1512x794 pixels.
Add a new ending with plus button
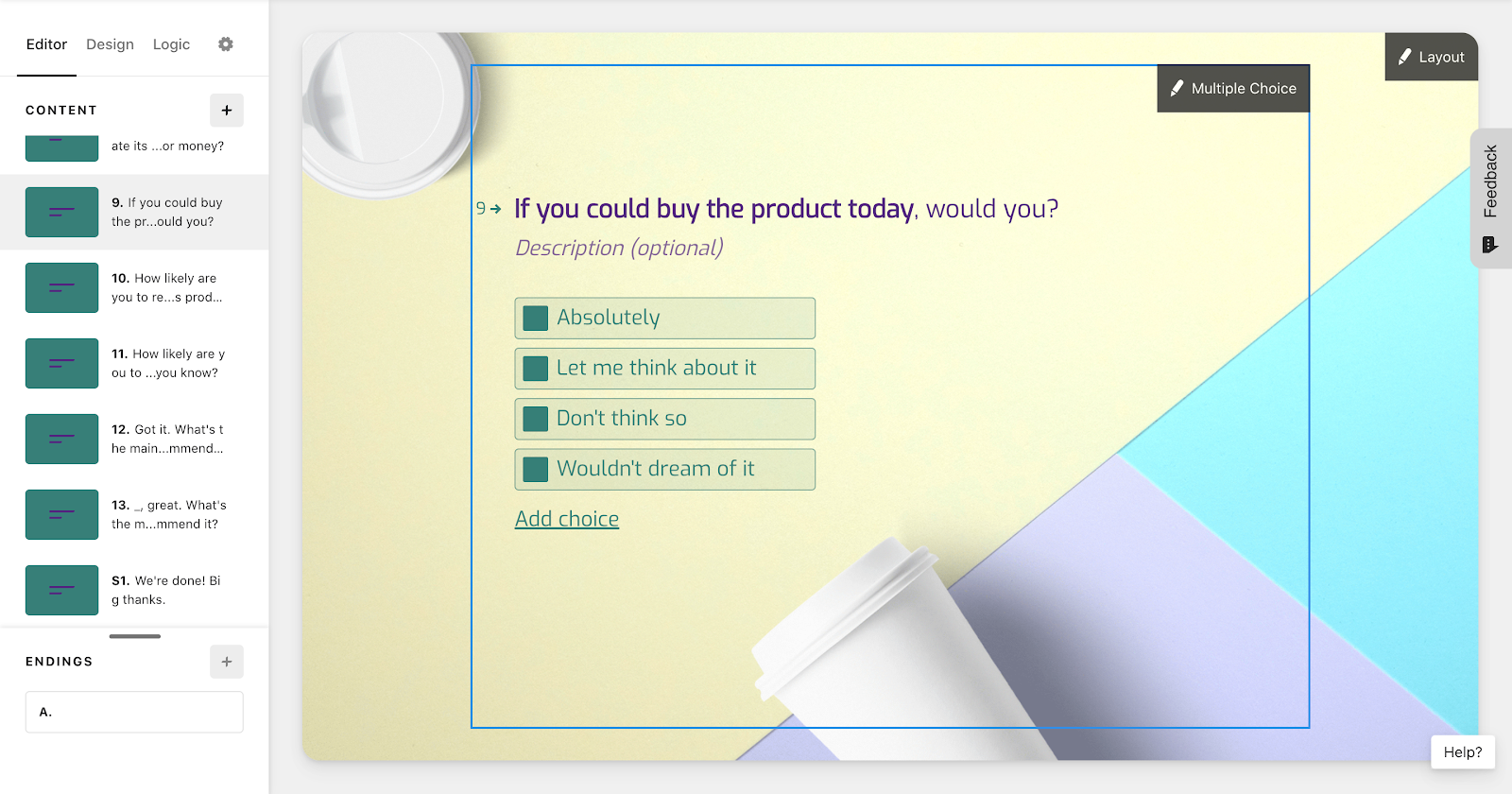(227, 662)
